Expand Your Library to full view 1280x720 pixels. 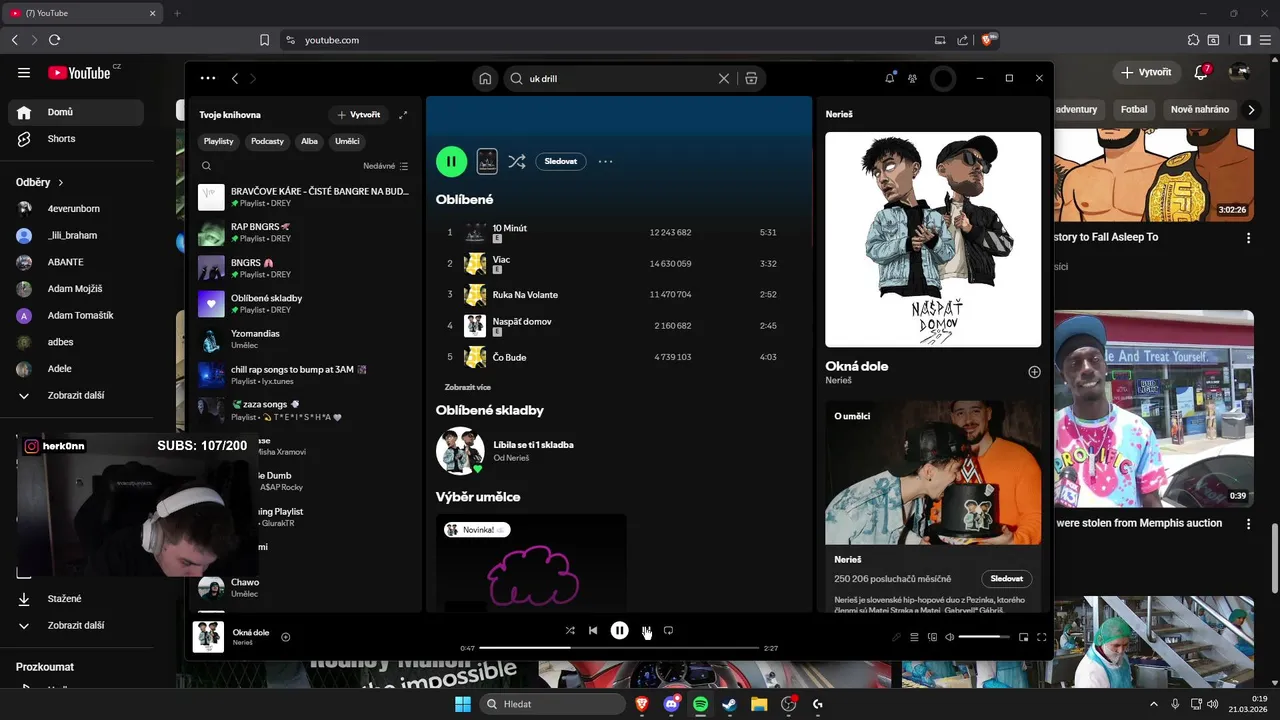pos(403,115)
